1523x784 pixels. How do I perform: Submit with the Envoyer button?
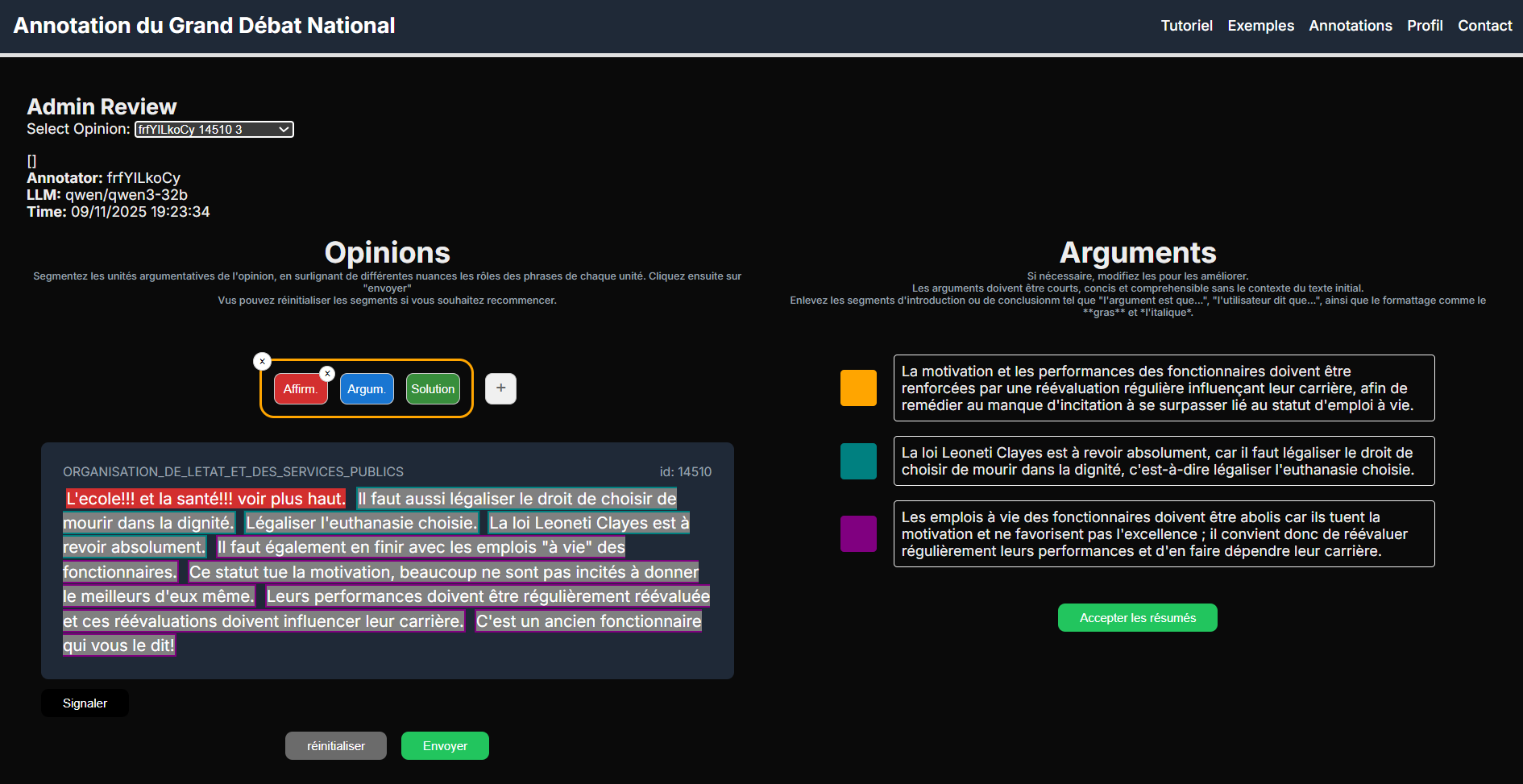[x=445, y=746]
